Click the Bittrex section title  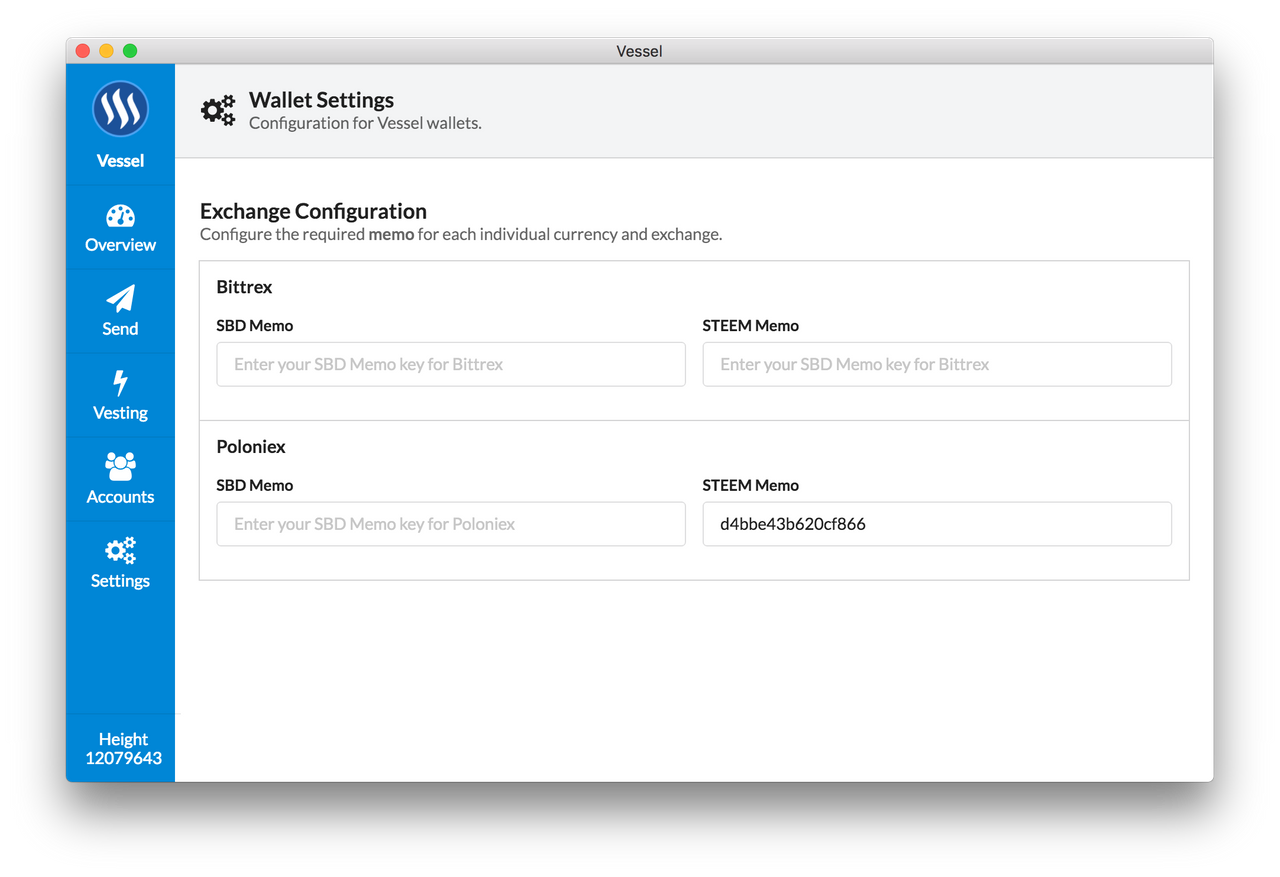point(244,287)
